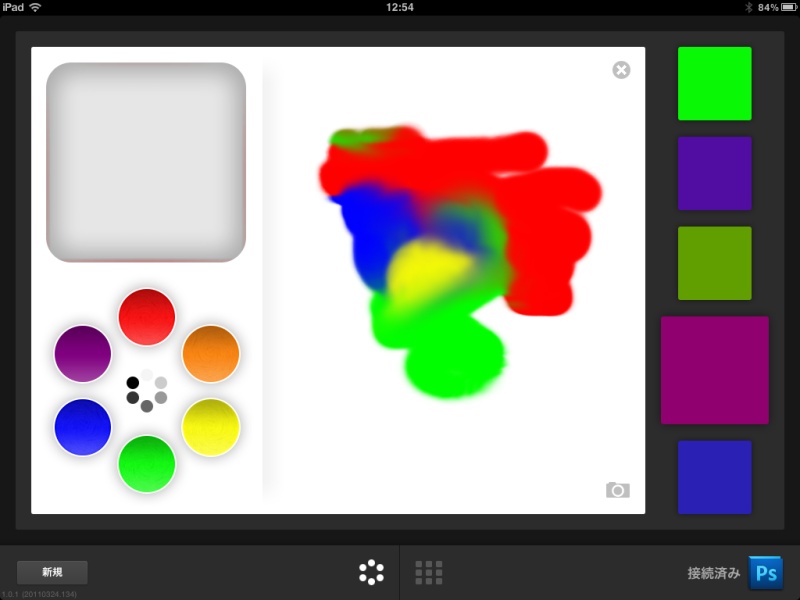
Task: Tap the 接続済み connection status
Action: tap(712, 572)
